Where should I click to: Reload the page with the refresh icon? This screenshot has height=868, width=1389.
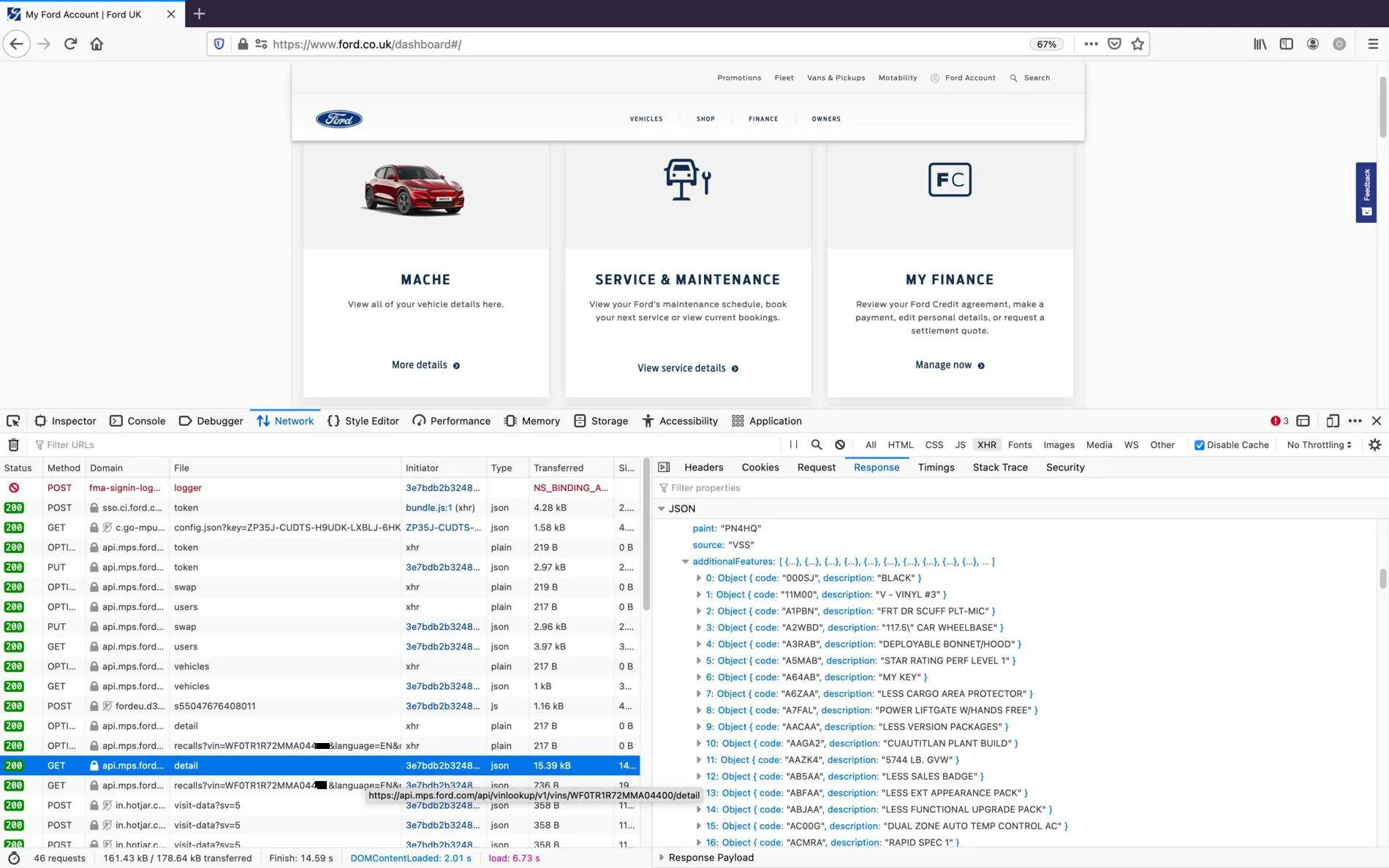pyautogui.click(x=70, y=44)
